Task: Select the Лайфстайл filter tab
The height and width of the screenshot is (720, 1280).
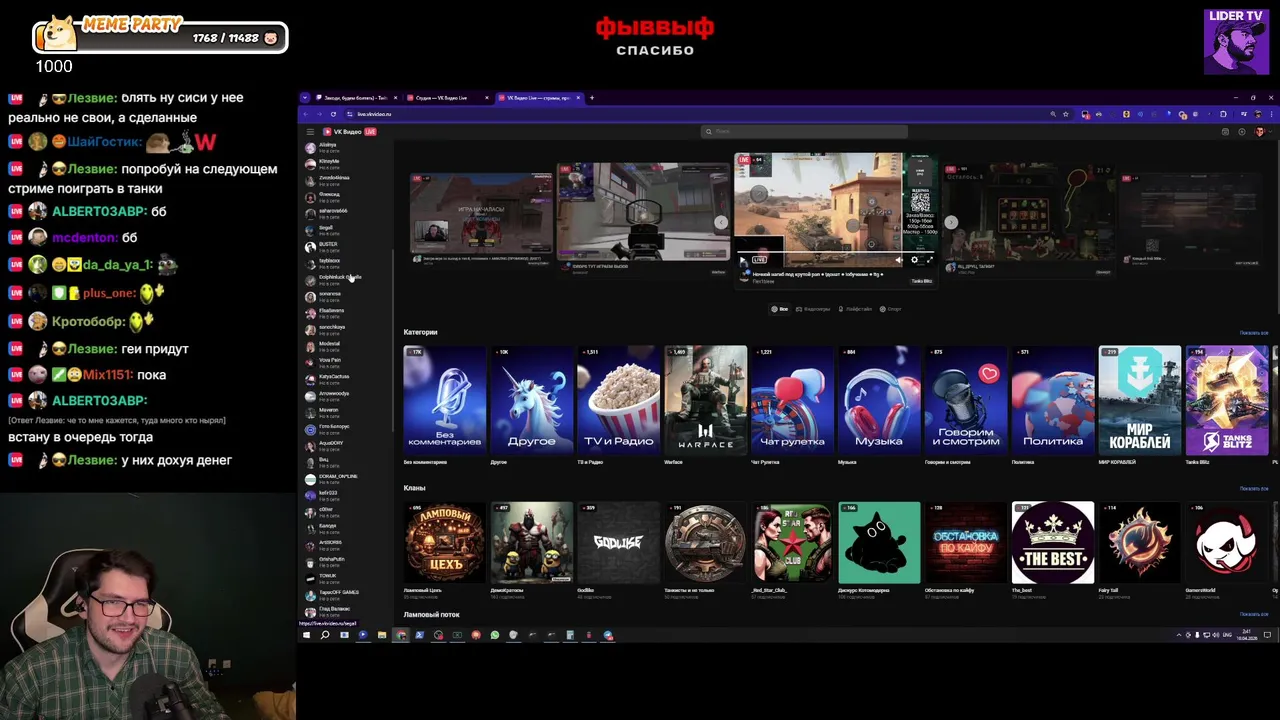Action: click(x=855, y=309)
